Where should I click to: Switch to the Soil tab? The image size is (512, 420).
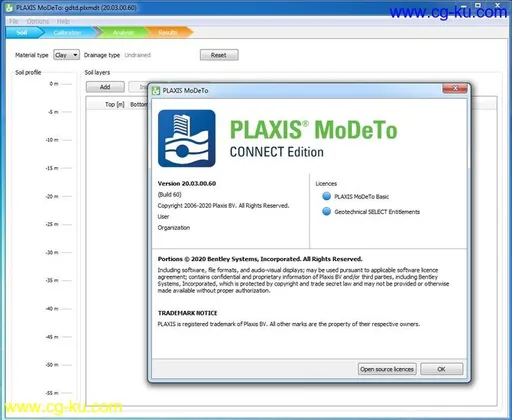pyautogui.click(x=22, y=32)
